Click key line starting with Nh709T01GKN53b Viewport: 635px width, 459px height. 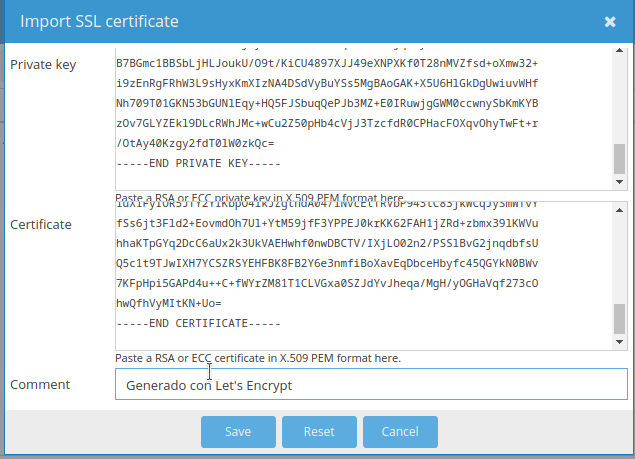tap(327, 104)
